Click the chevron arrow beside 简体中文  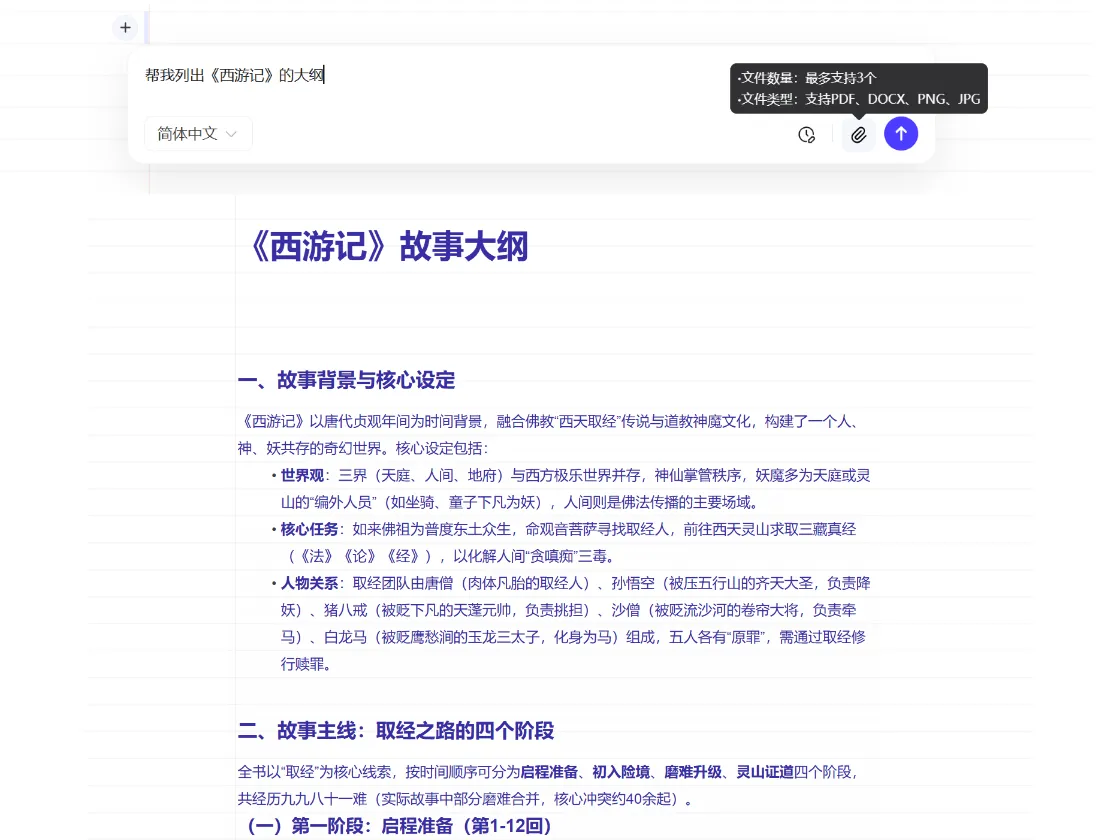click(x=232, y=134)
